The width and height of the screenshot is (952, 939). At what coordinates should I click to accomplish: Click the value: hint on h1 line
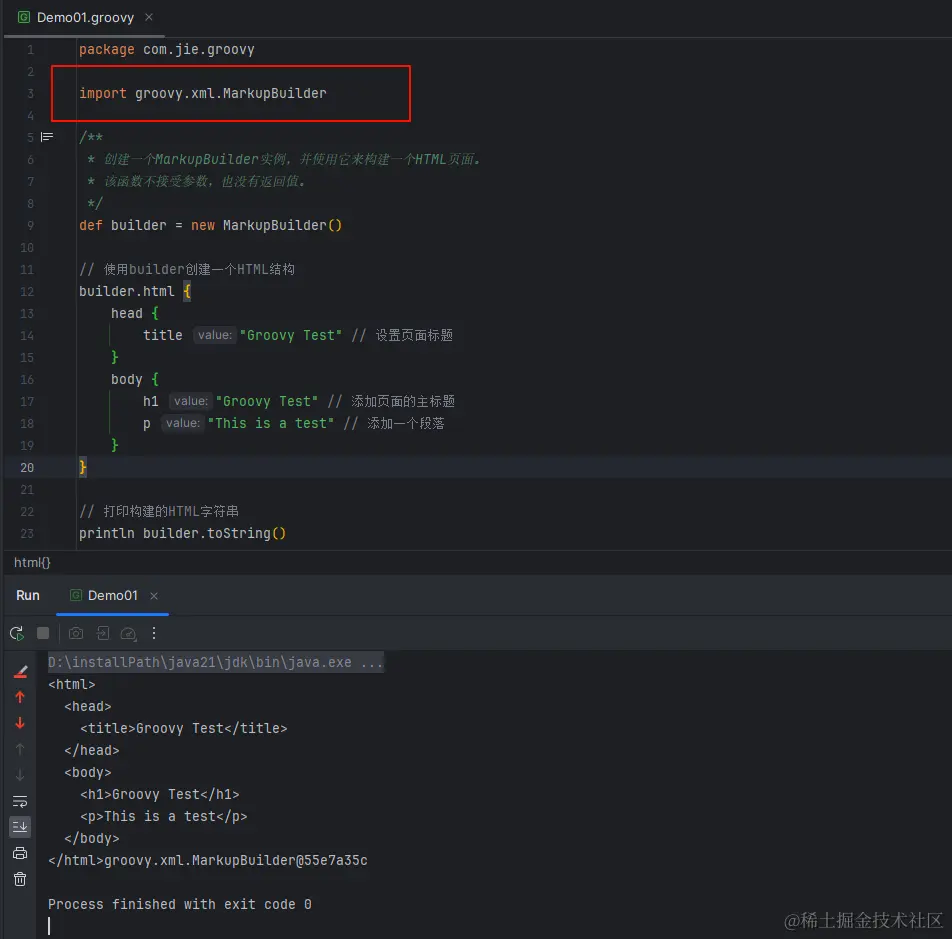pos(191,401)
